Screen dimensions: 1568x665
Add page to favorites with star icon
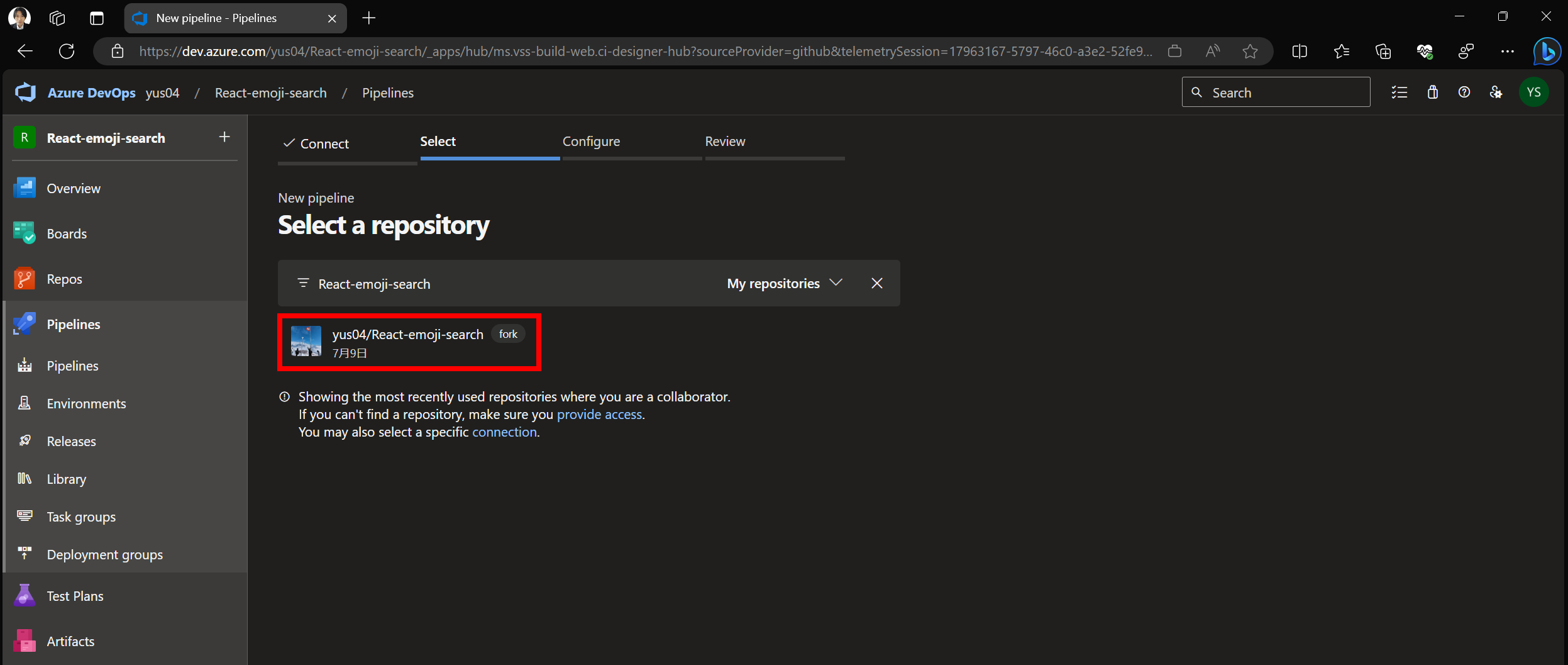coord(1251,52)
